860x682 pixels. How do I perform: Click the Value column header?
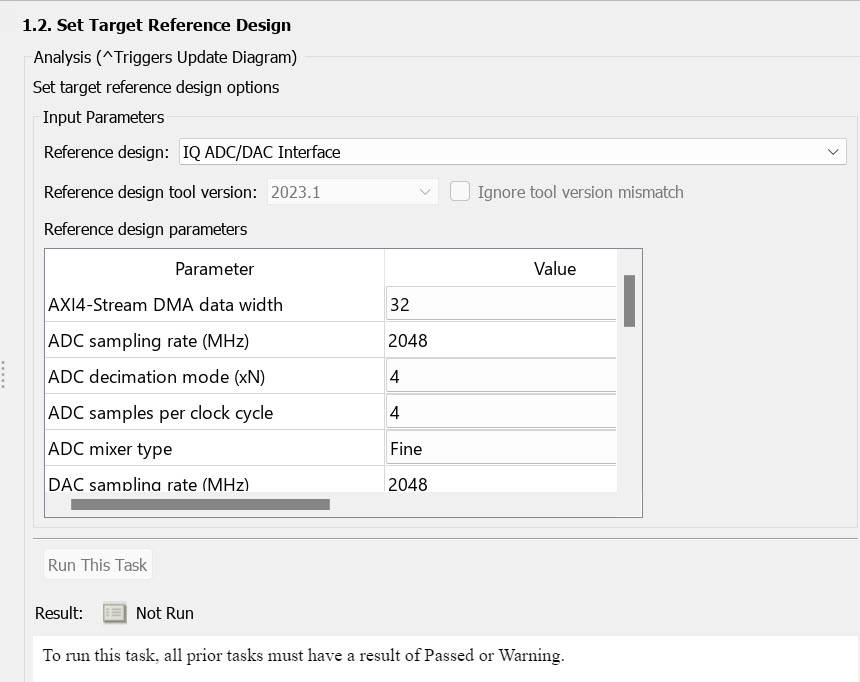(x=554, y=268)
